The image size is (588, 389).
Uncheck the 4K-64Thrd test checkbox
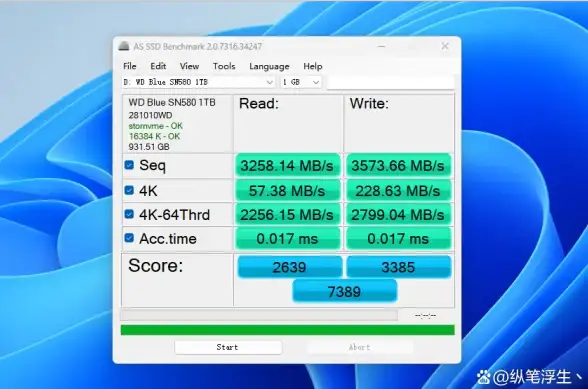pyautogui.click(x=129, y=214)
